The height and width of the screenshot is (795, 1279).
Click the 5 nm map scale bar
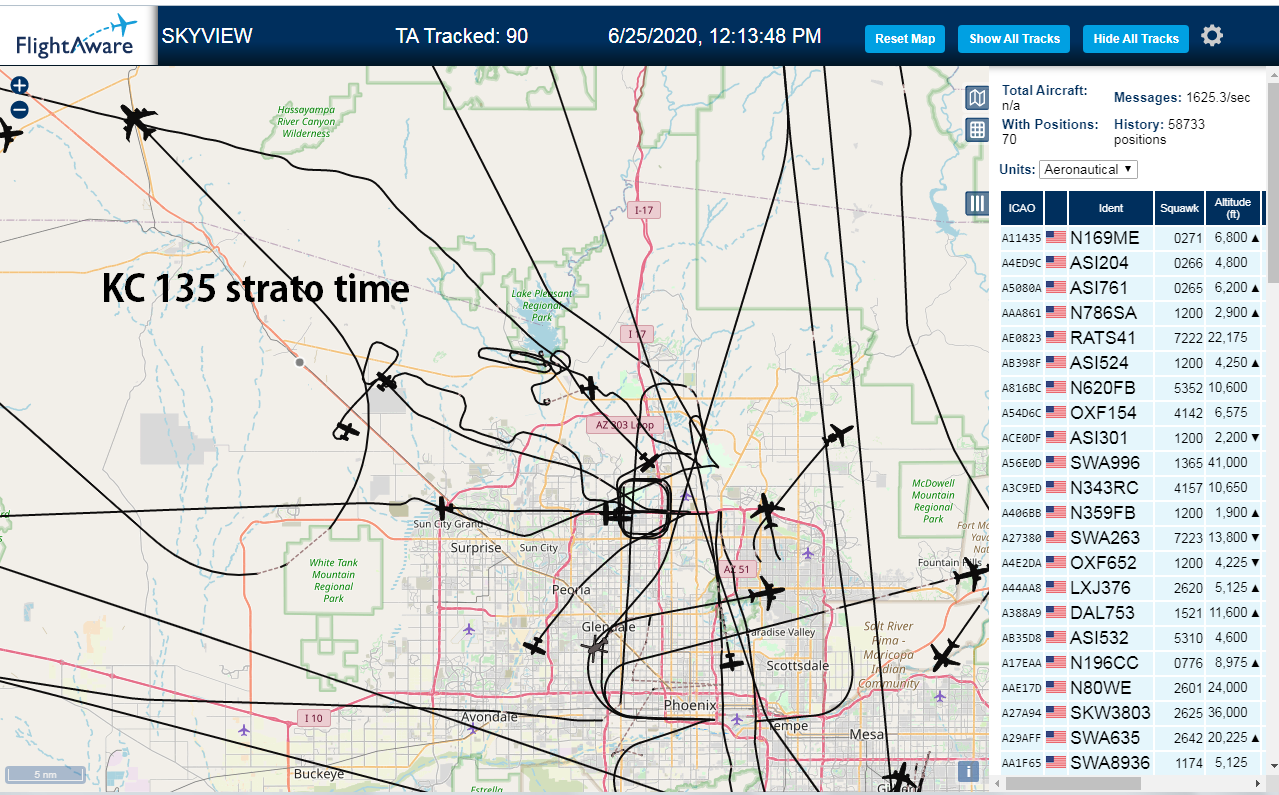click(46, 774)
